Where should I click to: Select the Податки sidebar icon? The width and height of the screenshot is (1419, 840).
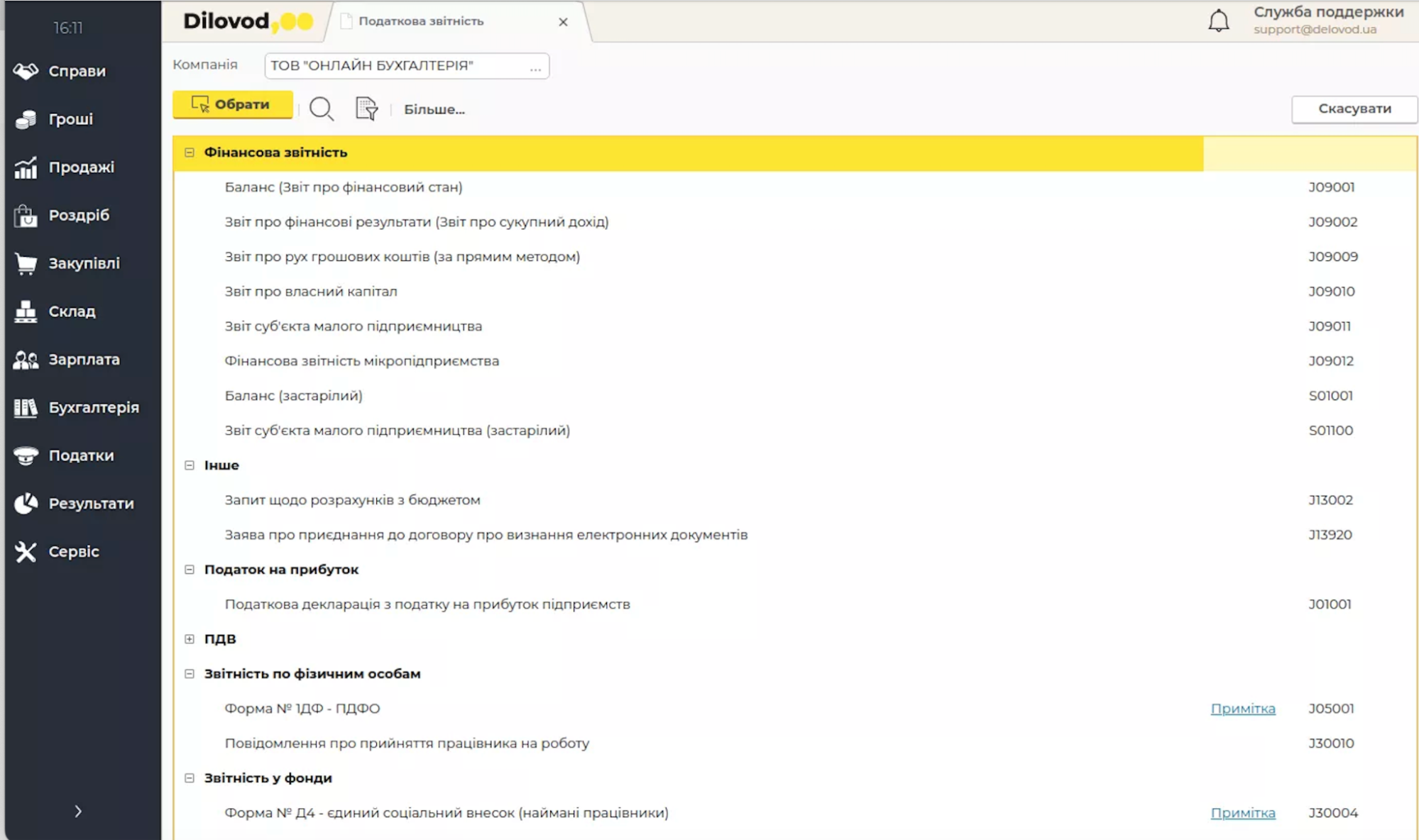pos(80,455)
